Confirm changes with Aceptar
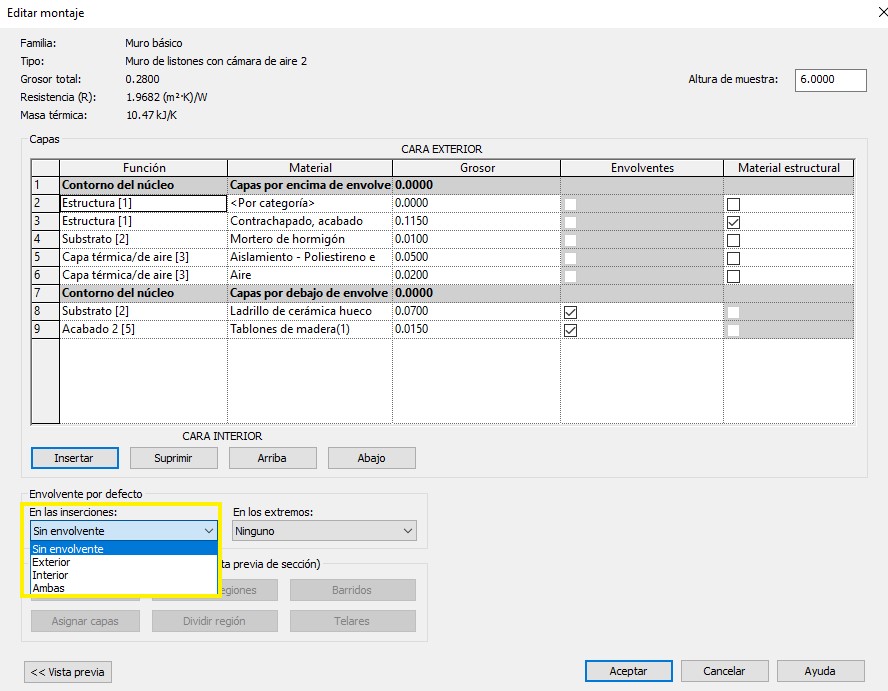Screen dimensions: 888x691 click(628, 671)
